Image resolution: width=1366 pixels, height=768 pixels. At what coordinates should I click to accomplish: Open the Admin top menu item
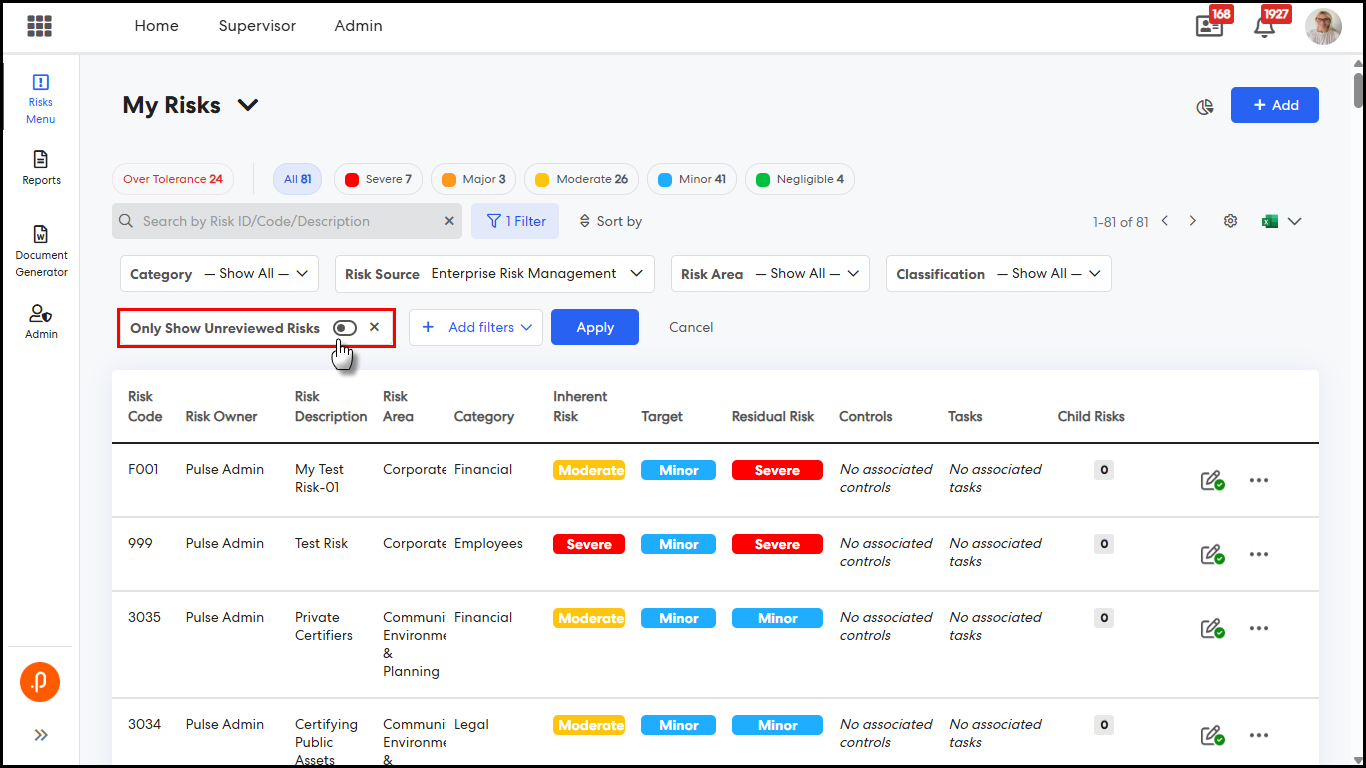pyautogui.click(x=358, y=26)
